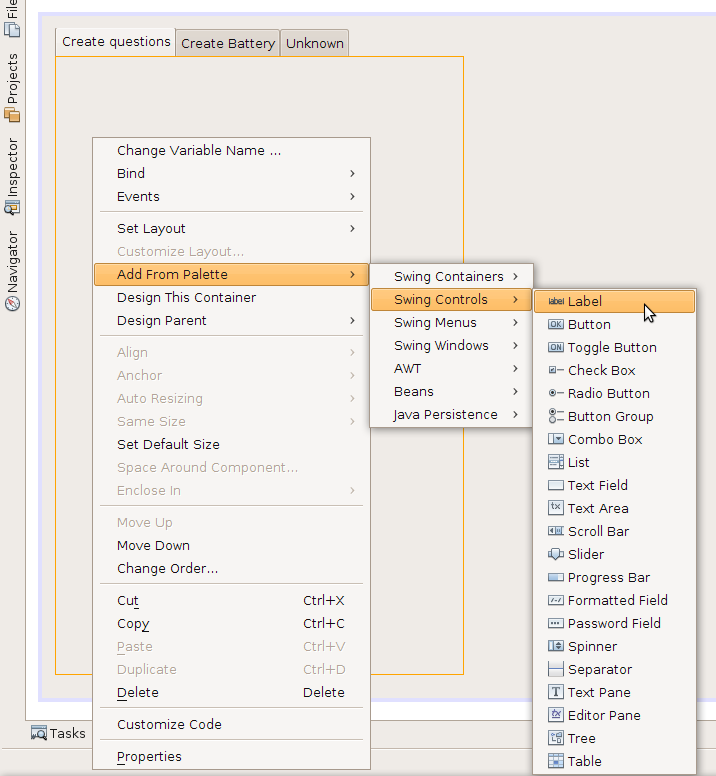Image resolution: width=716 pixels, height=776 pixels.
Task: Expand the Set Layout submenu
Action: (x=231, y=228)
